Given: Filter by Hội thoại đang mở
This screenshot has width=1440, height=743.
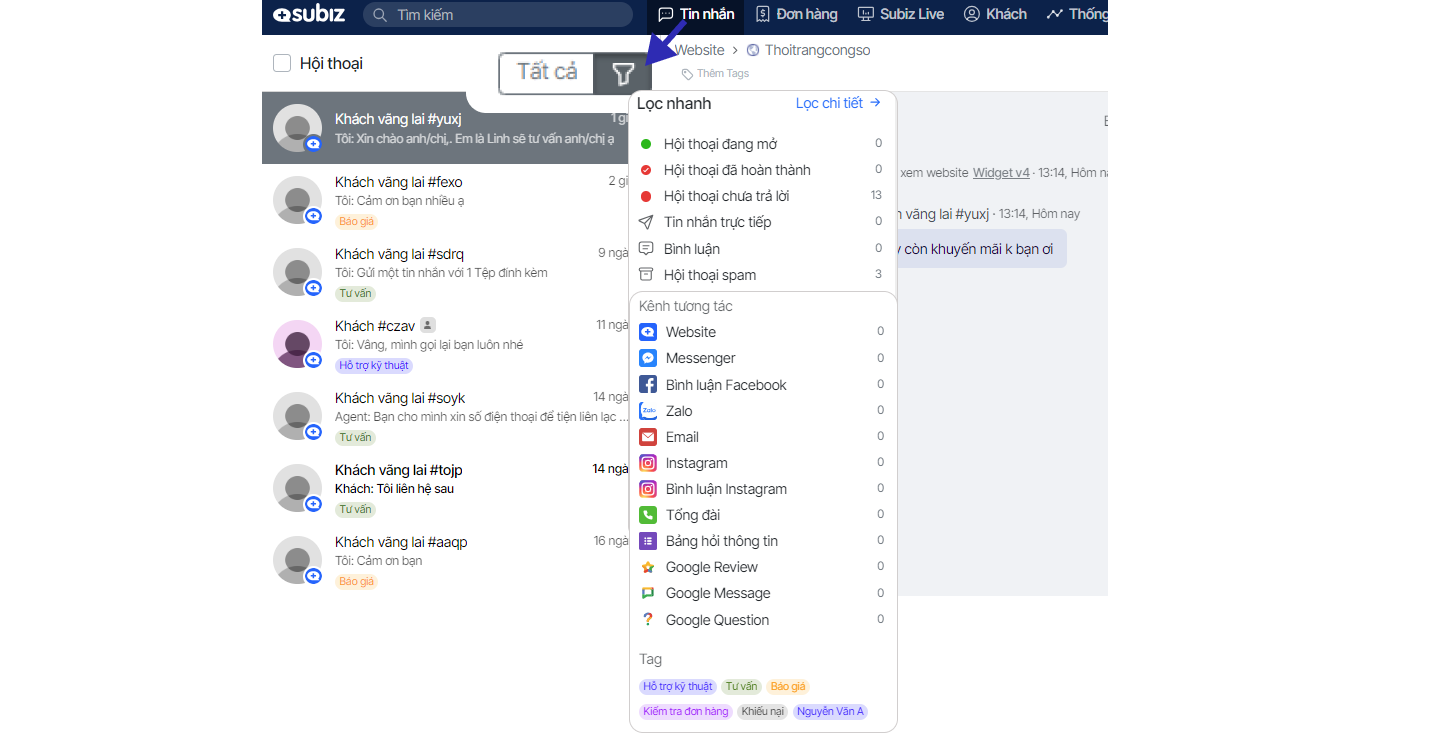Looking at the screenshot, I should click(720, 144).
